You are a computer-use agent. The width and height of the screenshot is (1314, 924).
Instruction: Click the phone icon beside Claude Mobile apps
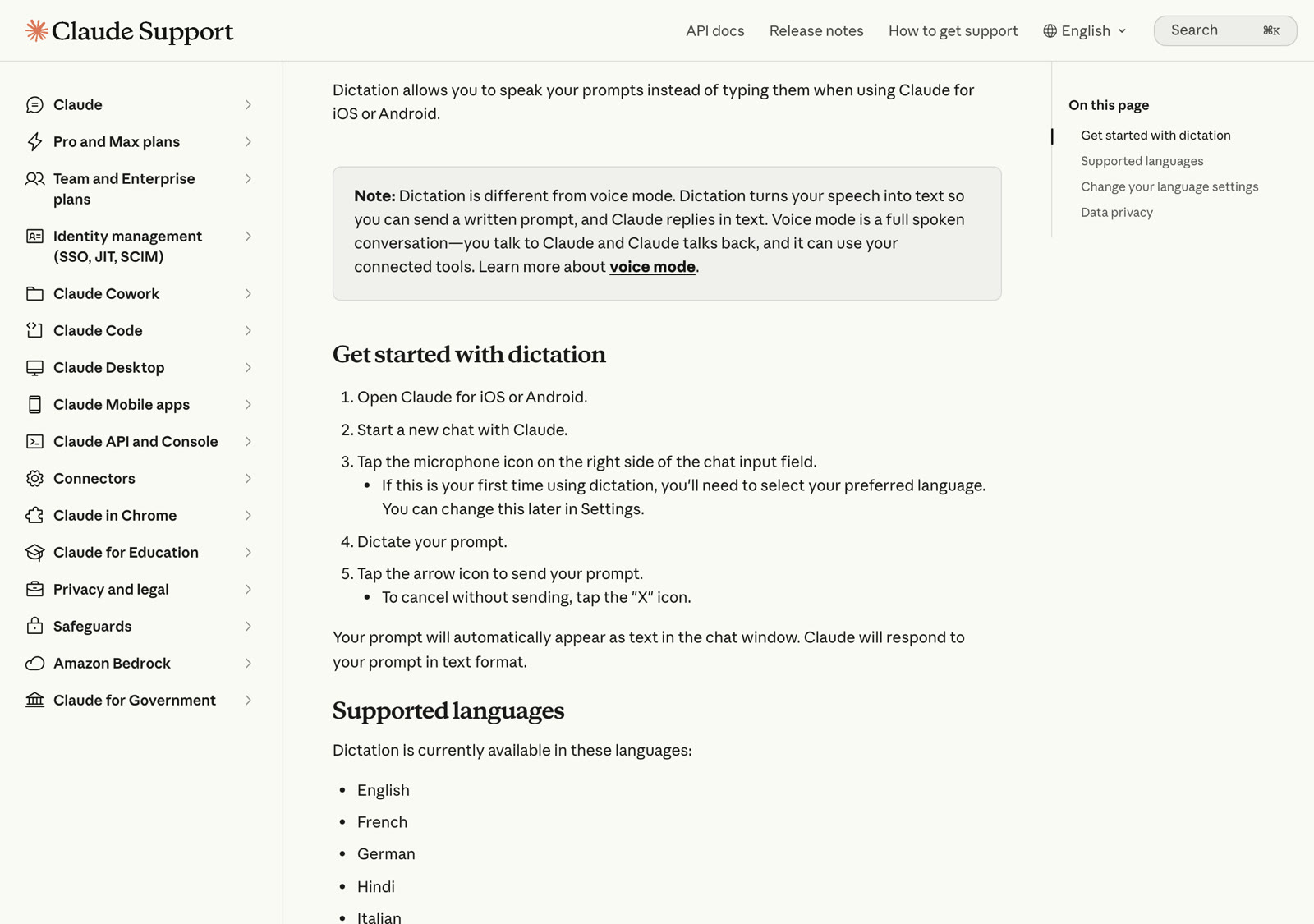point(34,404)
